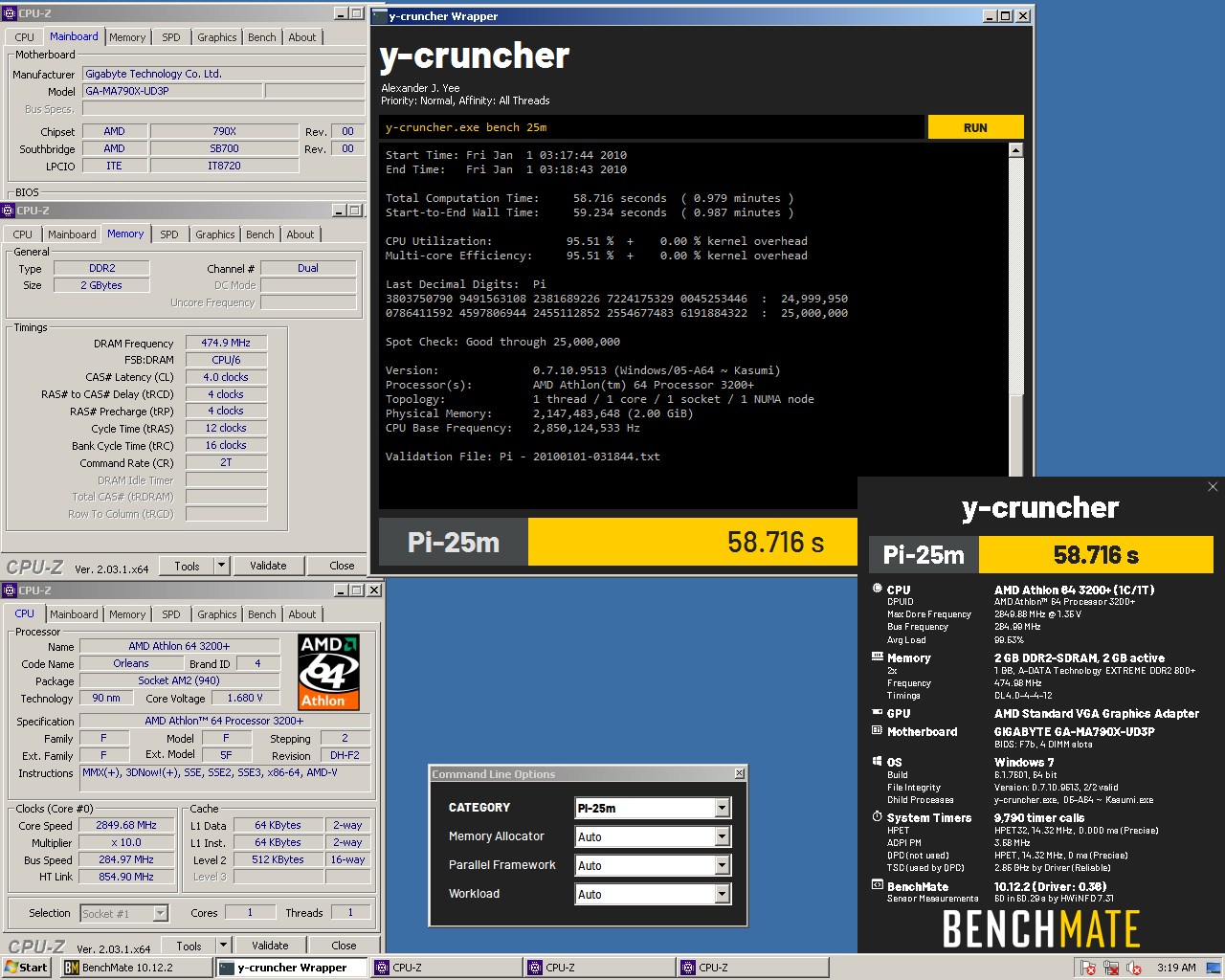Click Gigabyte Technology Co. Ltd. manufacturer field

tap(223, 74)
